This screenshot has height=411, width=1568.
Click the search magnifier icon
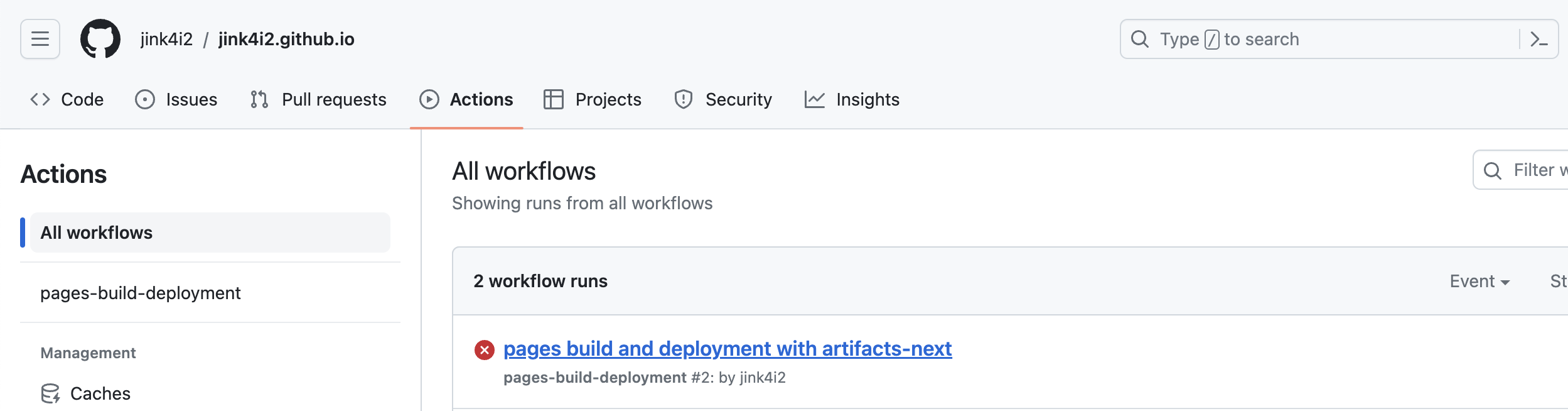1140,39
